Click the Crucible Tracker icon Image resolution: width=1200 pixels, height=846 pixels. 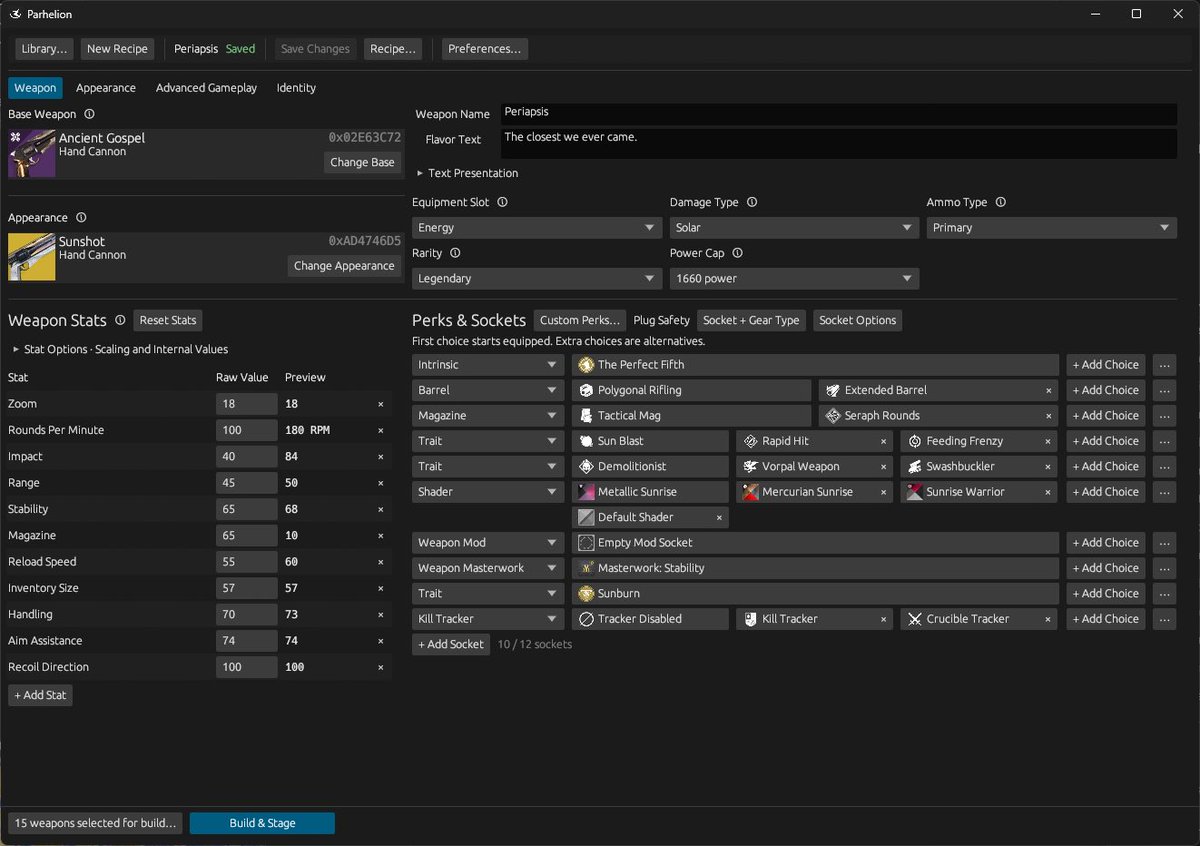coord(915,619)
